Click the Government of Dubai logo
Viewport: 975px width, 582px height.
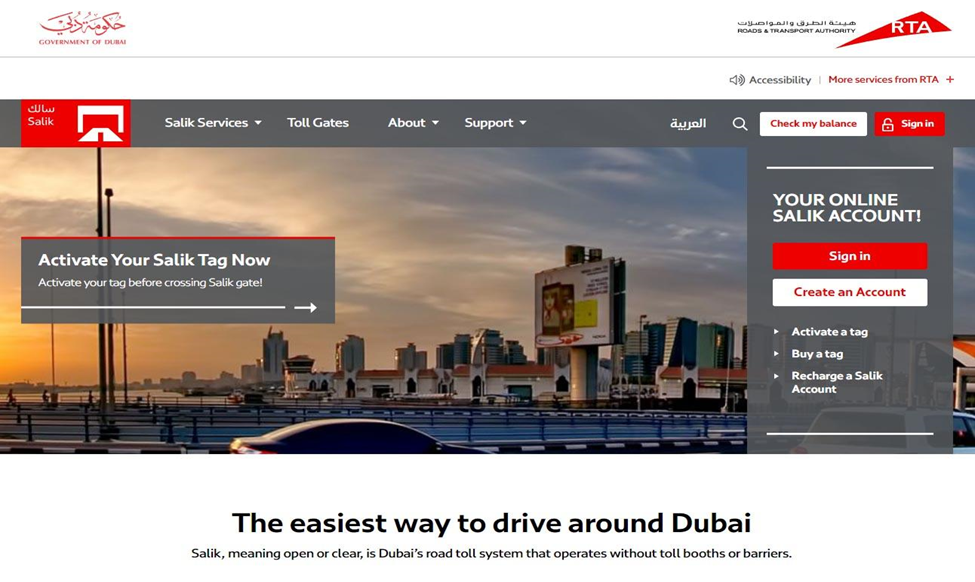coord(82,29)
